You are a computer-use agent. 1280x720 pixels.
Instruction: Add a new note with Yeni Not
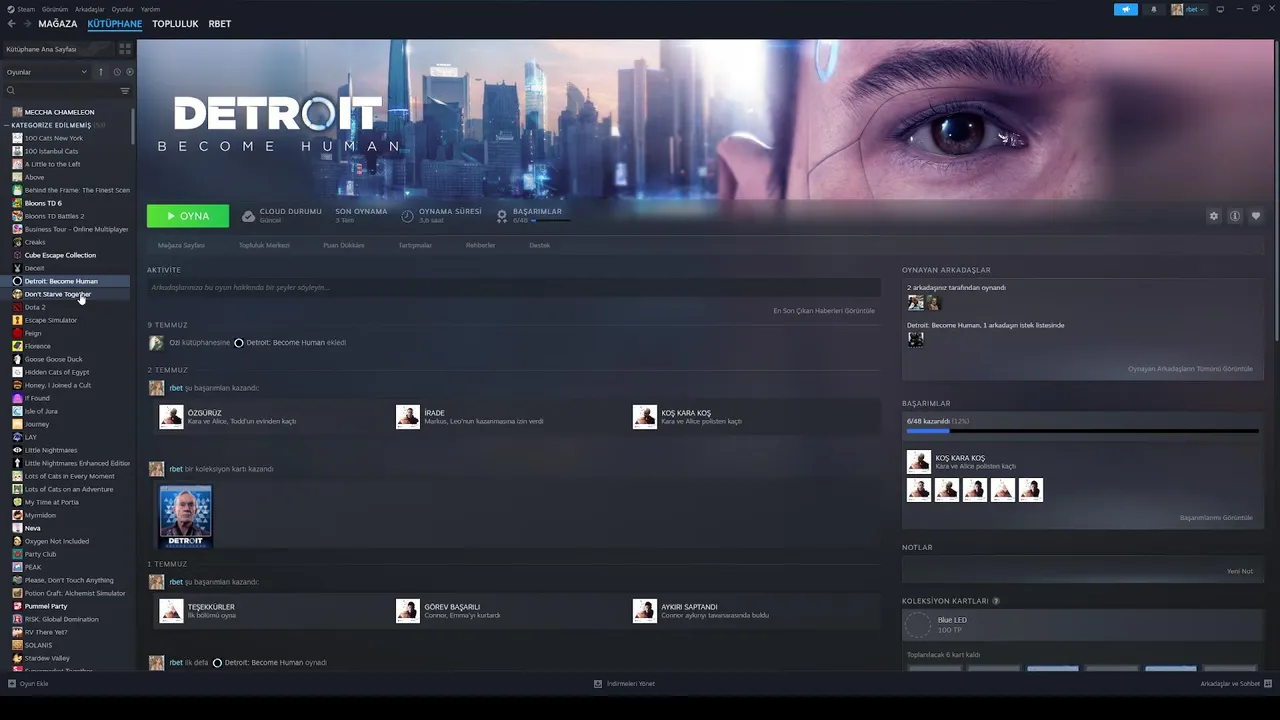click(x=1240, y=571)
